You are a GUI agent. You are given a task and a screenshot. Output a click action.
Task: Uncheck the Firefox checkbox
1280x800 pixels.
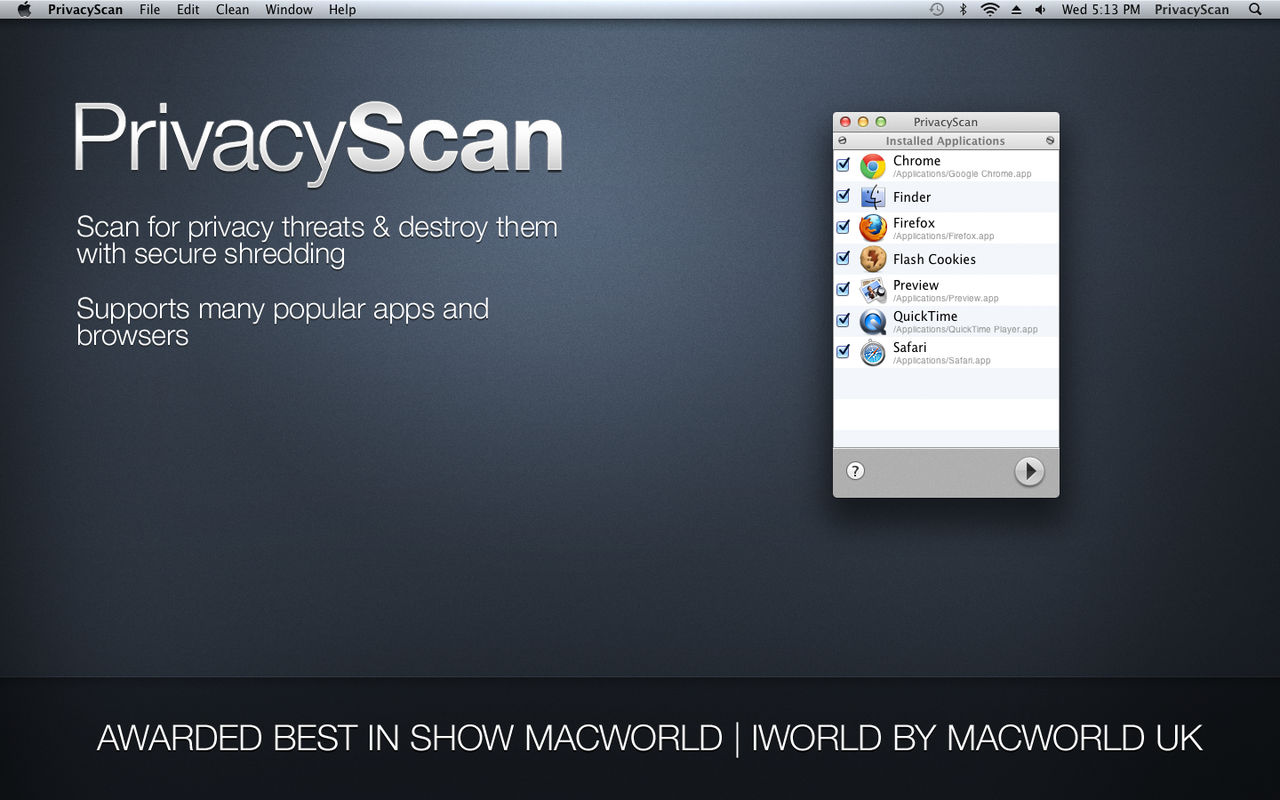point(843,227)
